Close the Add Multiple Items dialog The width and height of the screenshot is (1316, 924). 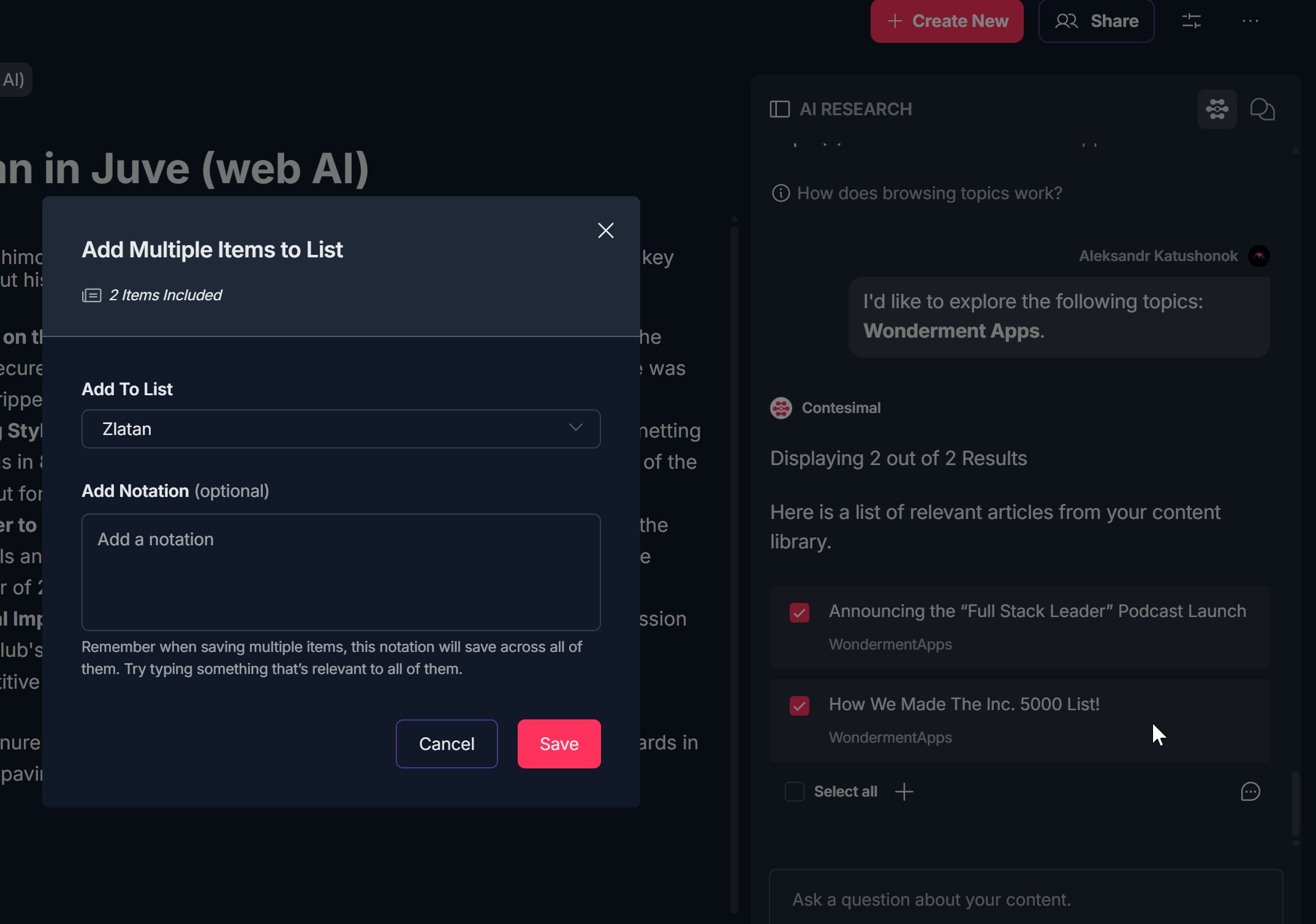point(605,230)
